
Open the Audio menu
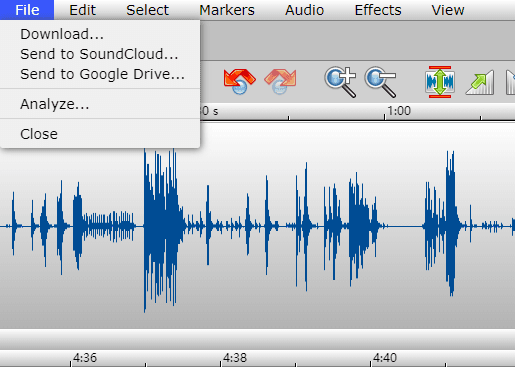point(304,10)
